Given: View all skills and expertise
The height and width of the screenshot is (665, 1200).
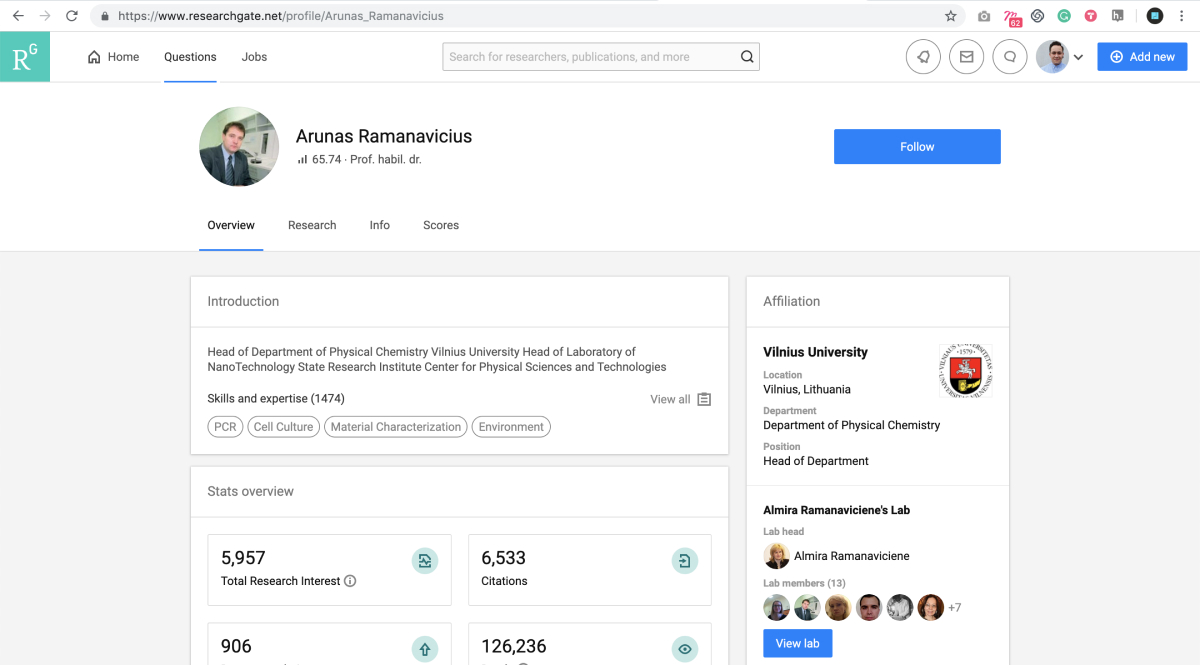Looking at the screenshot, I should point(680,399).
